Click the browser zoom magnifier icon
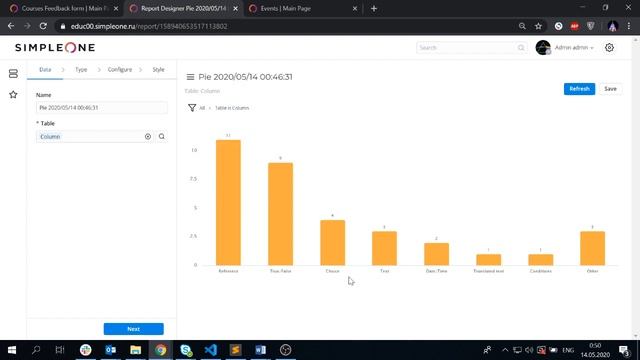 point(522,26)
